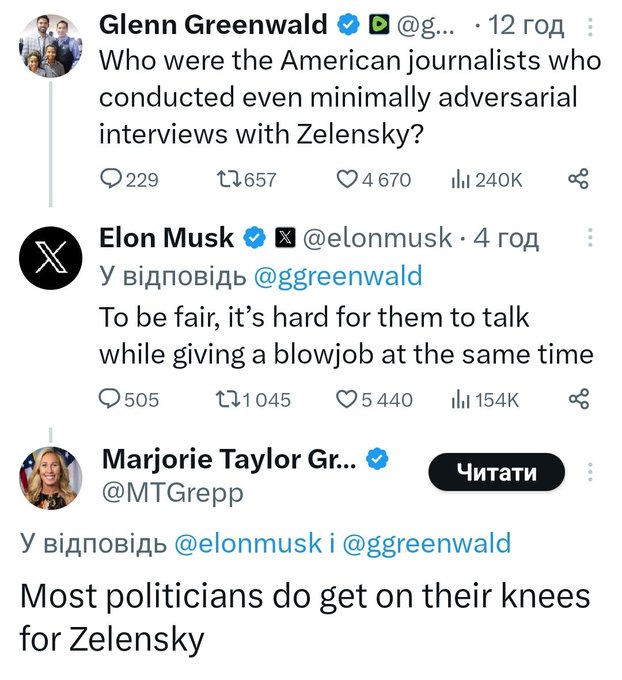Image resolution: width=622 pixels, height=680 pixels.
Task: View analytics of Greenwald's 240K-view tweet
Action: click(x=486, y=180)
